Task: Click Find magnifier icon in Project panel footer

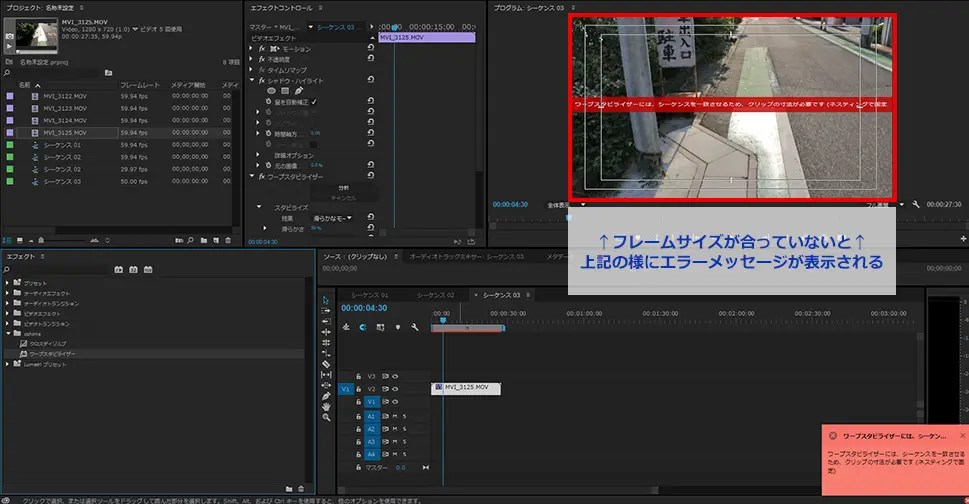Action: click(x=190, y=240)
